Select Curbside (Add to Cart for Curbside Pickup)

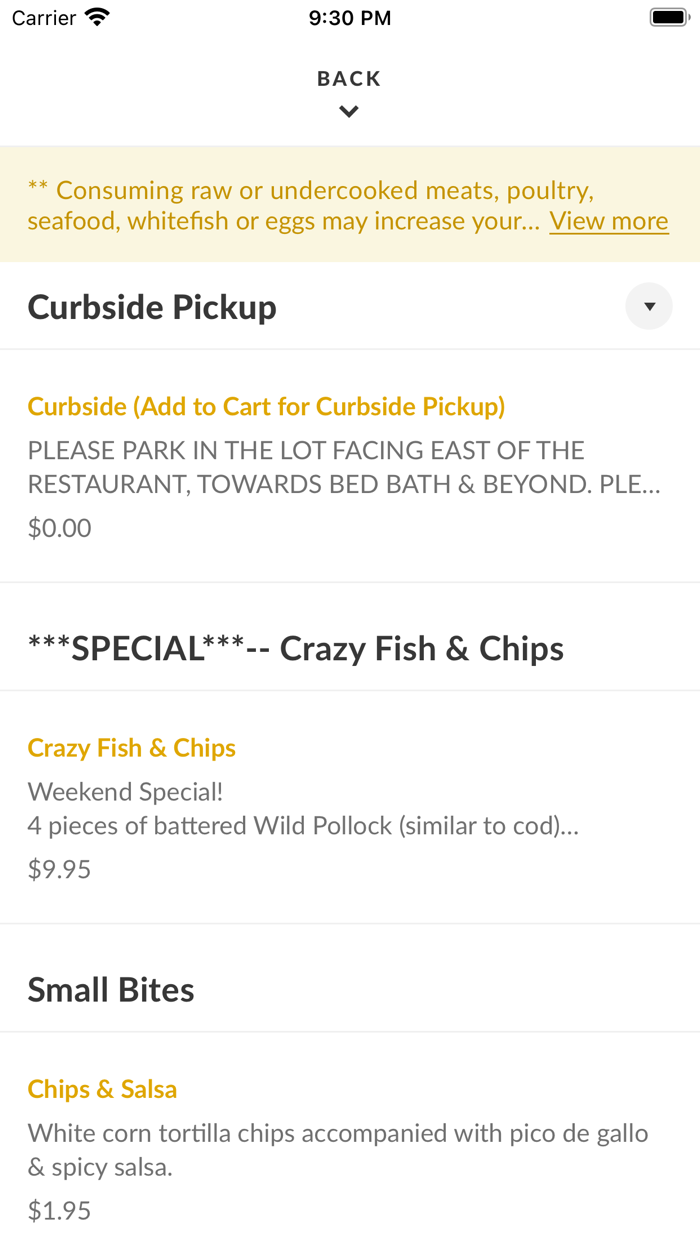266,406
